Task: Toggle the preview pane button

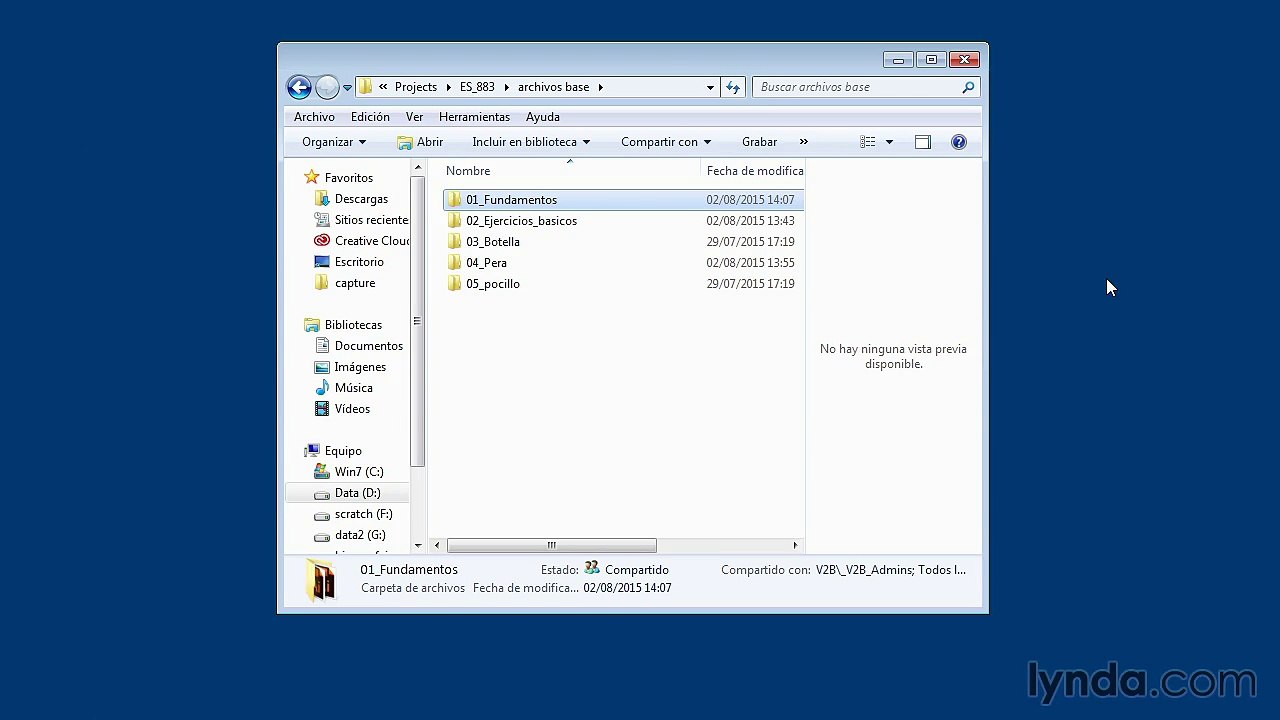Action: (922, 142)
